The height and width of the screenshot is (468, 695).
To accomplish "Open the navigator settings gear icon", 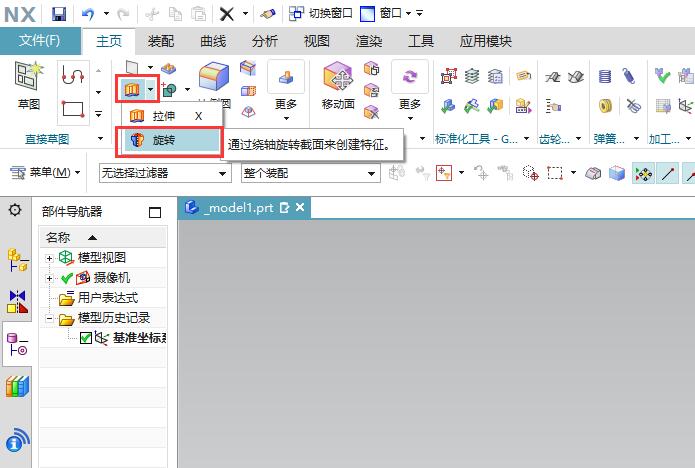I will [15, 210].
